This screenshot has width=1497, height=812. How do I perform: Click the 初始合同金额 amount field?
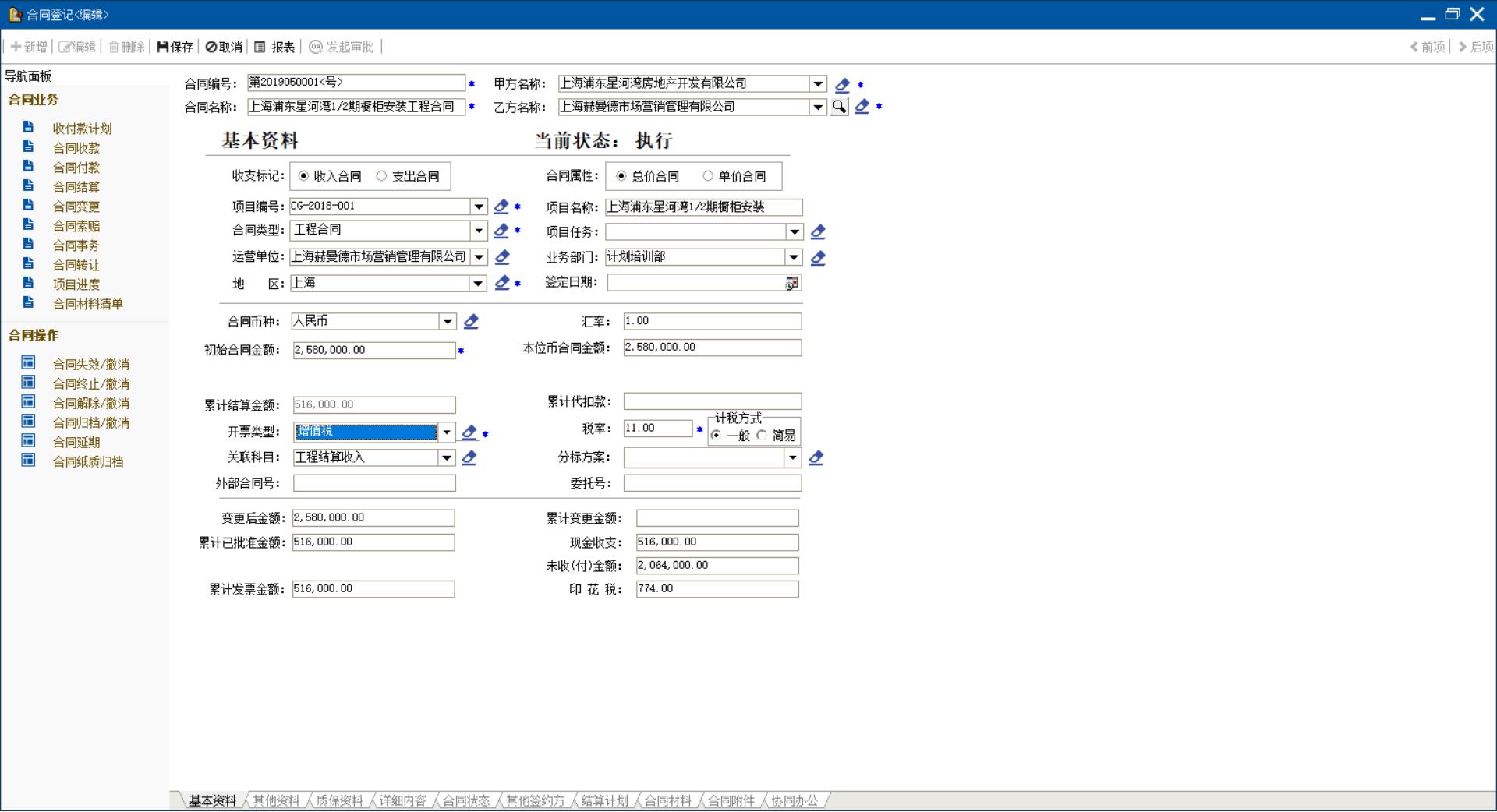[x=374, y=350]
